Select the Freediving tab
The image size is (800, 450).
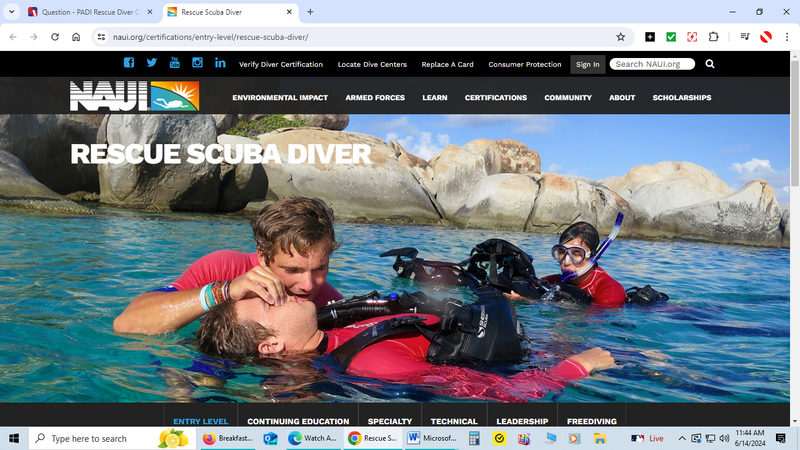[591, 422]
